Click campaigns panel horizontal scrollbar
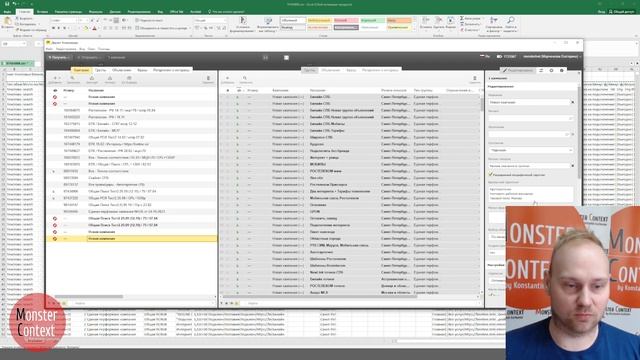The width and height of the screenshot is (640, 360). tap(89, 297)
